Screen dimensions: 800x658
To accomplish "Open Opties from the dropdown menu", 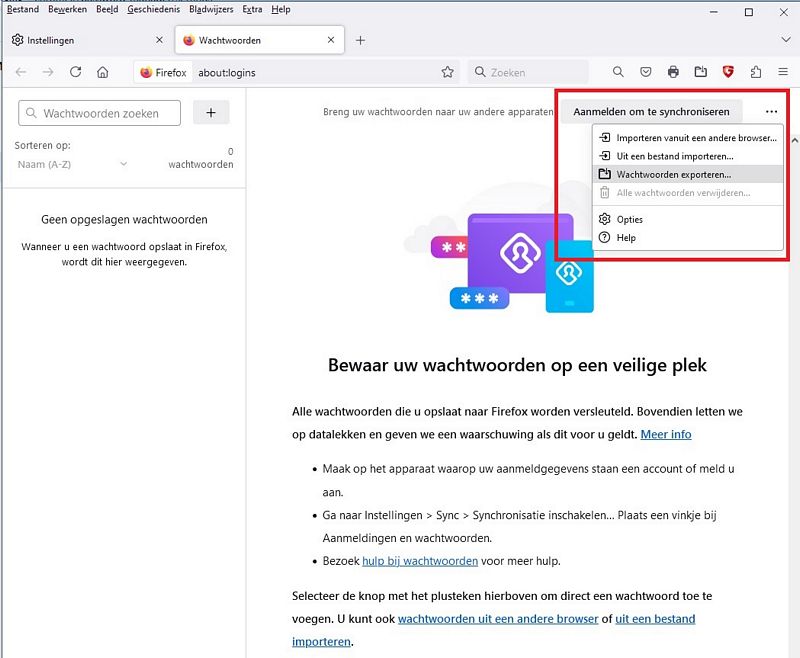I will (x=688, y=219).
